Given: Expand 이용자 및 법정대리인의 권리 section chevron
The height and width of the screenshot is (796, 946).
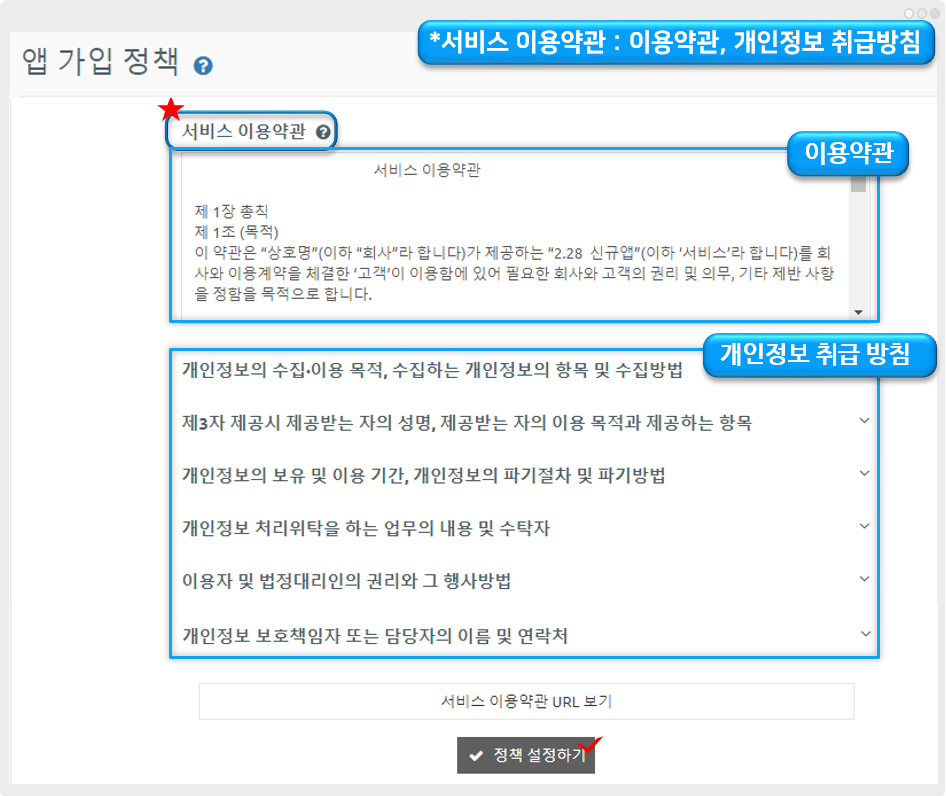Looking at the screenshot, I should coord(864,580).
